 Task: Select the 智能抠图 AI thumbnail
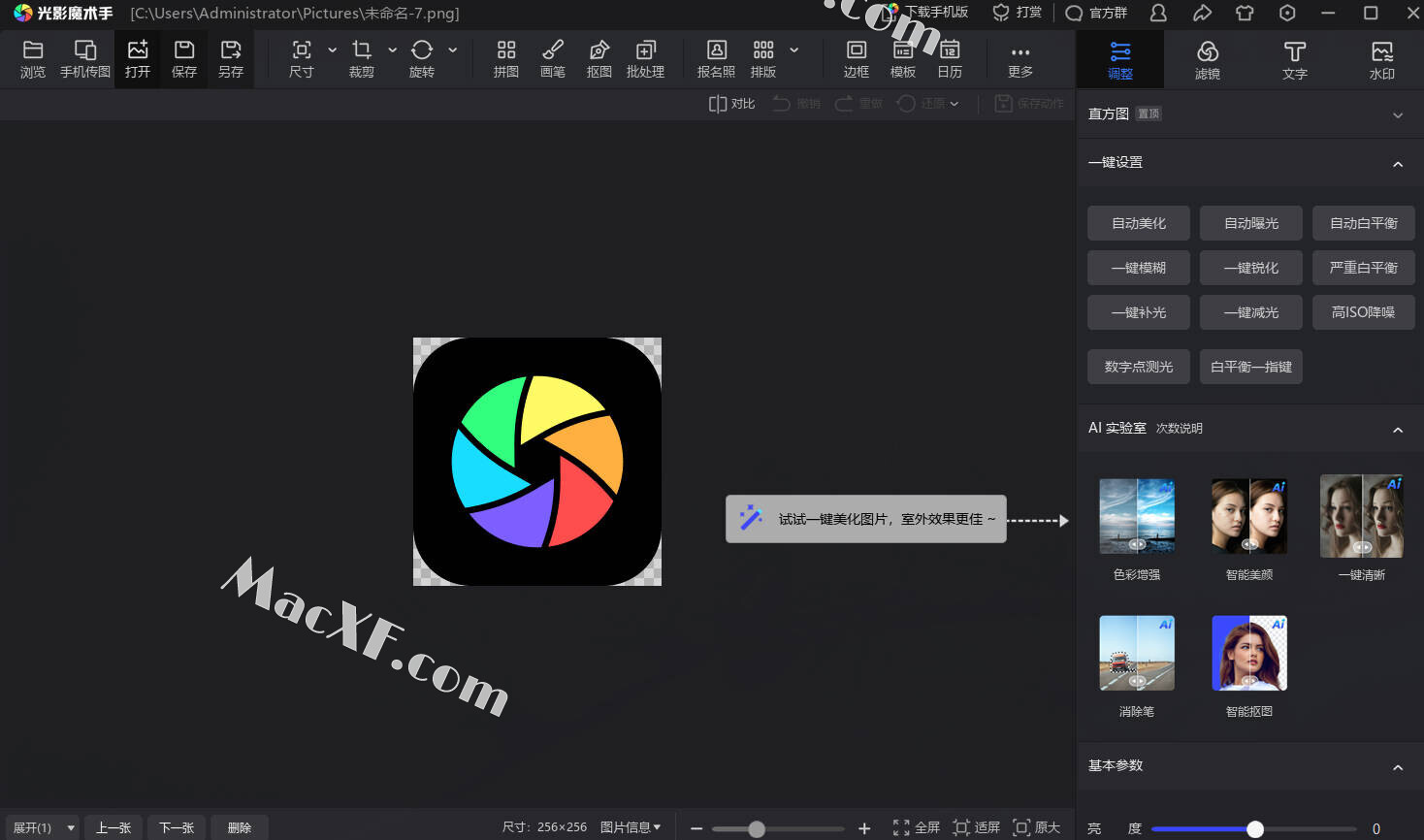click(1248, 653)
